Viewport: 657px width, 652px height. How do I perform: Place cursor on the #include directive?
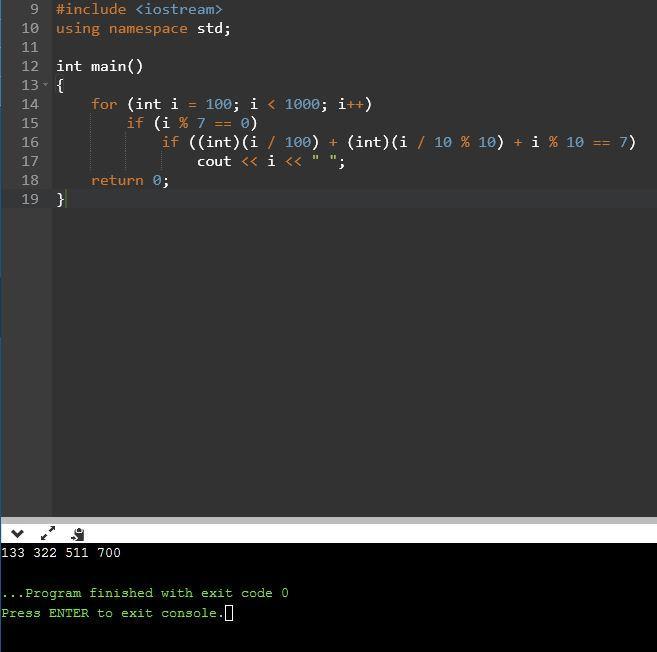[x=91, y=9]
